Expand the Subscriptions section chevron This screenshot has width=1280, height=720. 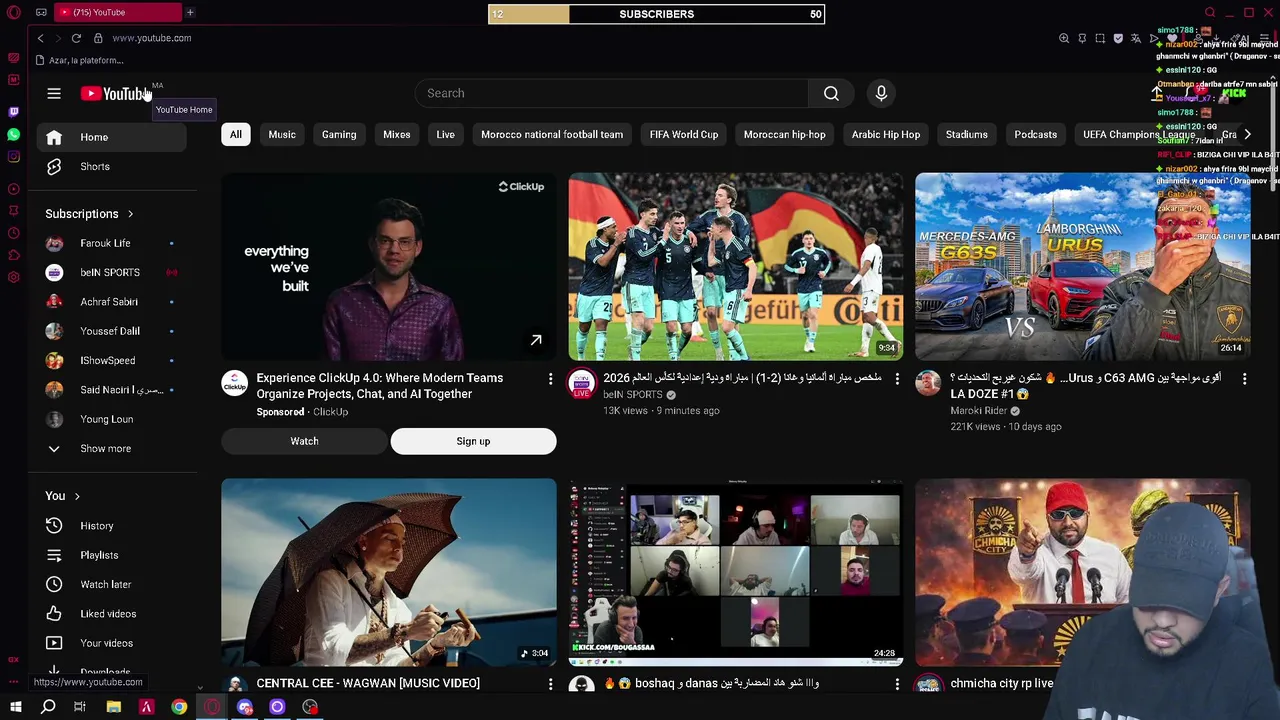click(130, 214)
